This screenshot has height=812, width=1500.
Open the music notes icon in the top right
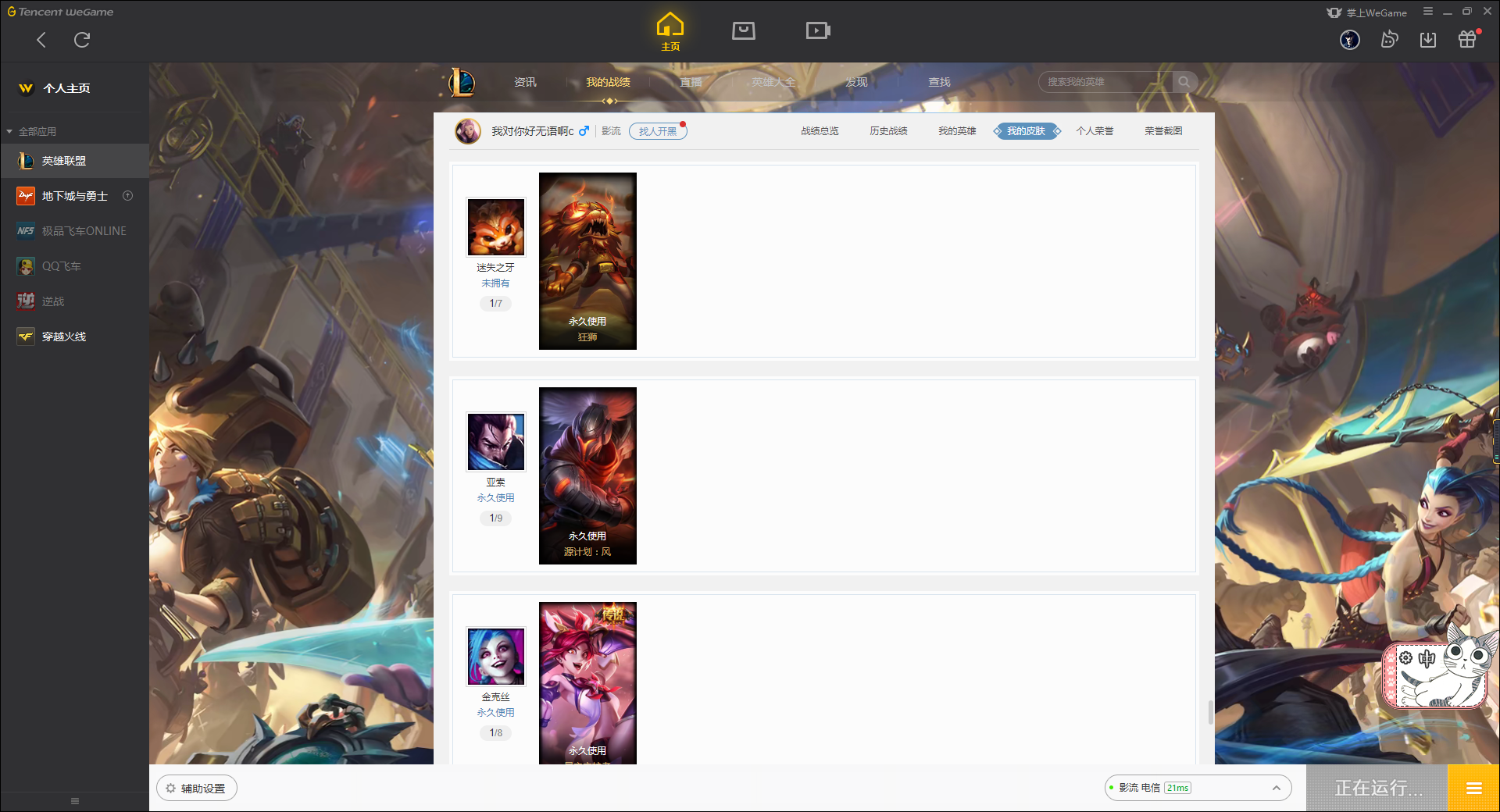[1389, 40]
